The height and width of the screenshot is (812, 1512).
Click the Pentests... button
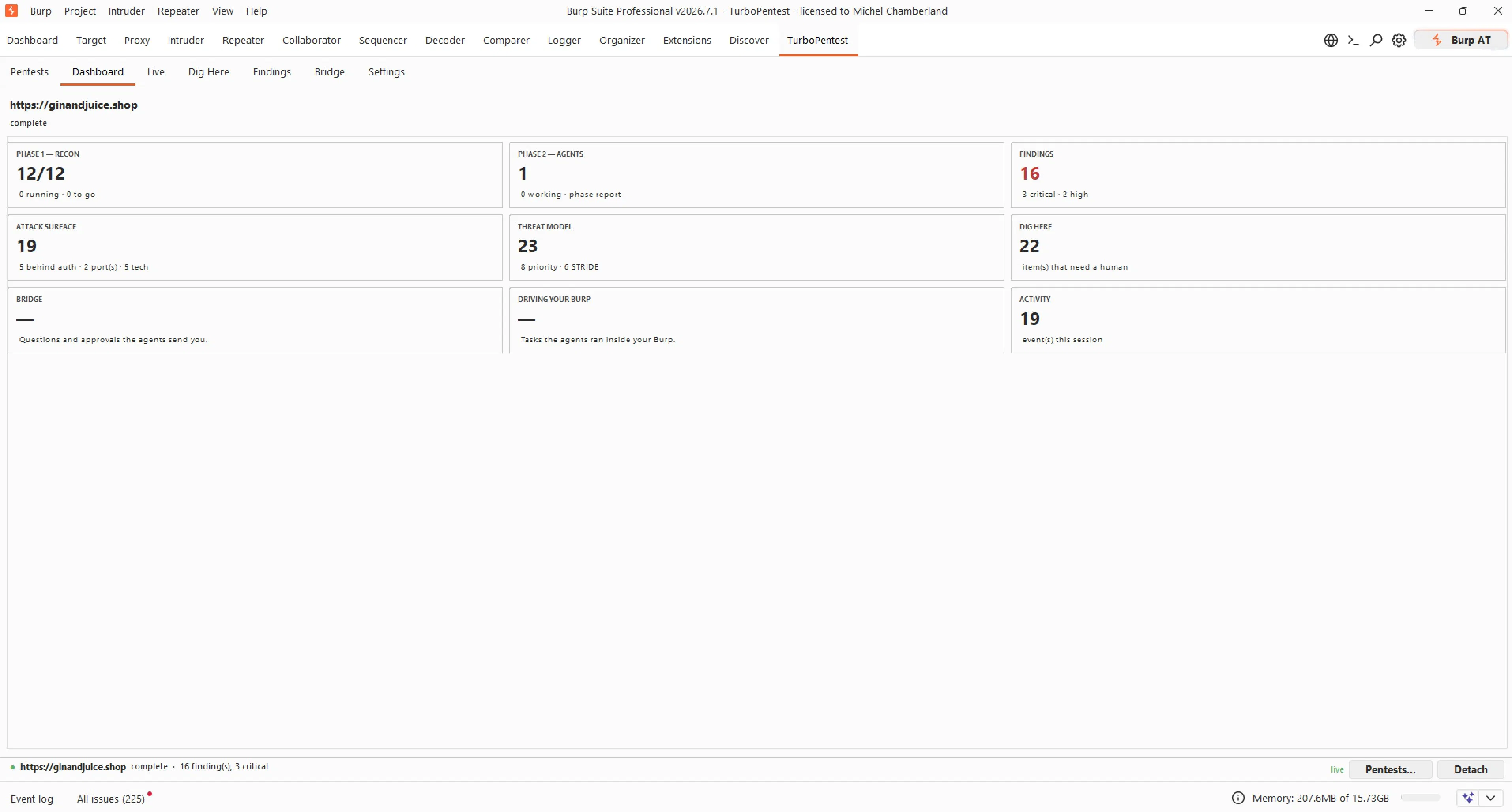[1390, 769]
